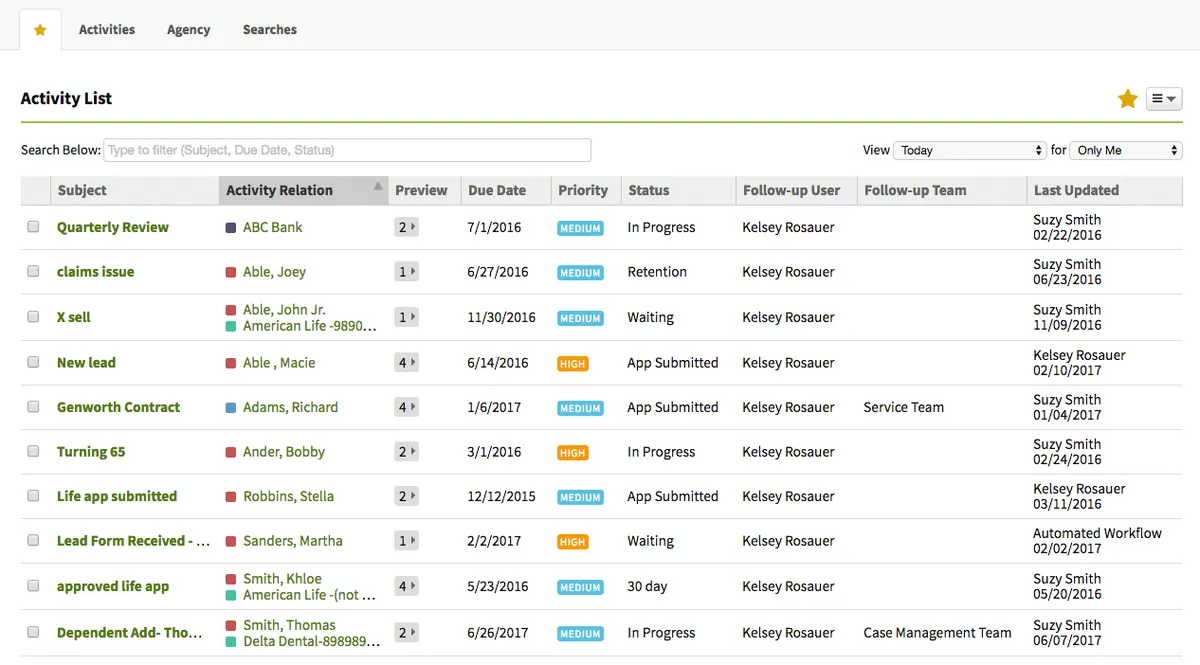Screen dimensions: 1200x665
Task: Tick the checkbox for approved life app
Action: pyautogui.click(x=33, y=586)
